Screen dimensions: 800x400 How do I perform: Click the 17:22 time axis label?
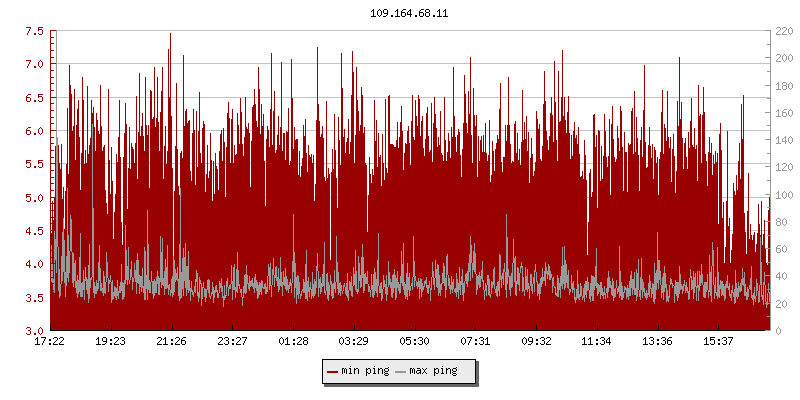[50, 341]
